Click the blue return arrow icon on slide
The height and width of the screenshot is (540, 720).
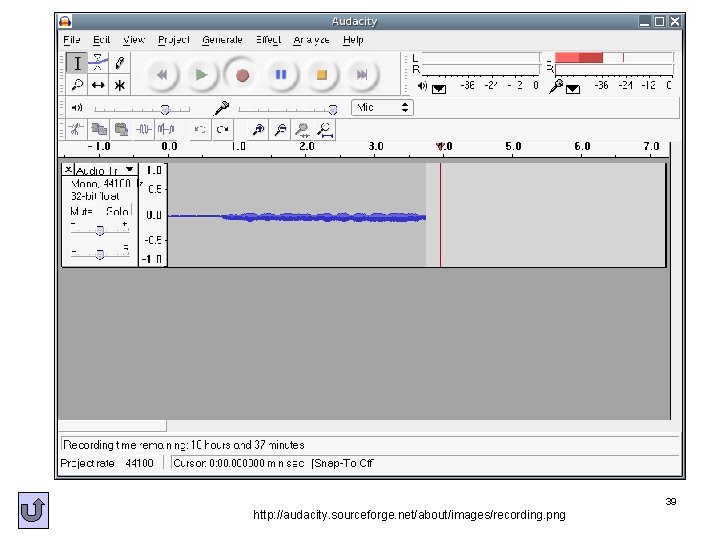click(34, 511)
